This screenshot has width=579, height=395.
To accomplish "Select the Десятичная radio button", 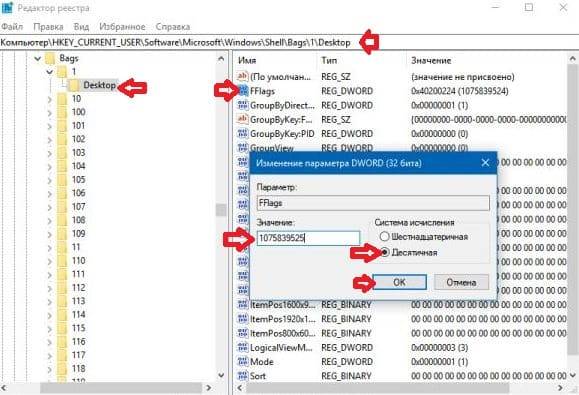I will [x=384, y=252].
